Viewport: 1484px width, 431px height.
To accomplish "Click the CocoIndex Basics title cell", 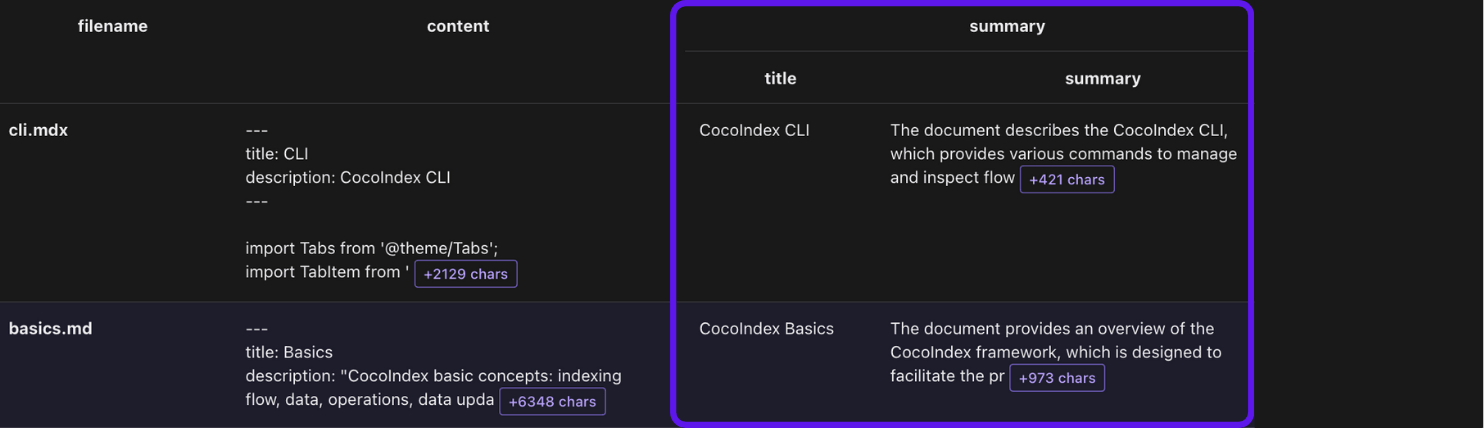I will [766, 328].
